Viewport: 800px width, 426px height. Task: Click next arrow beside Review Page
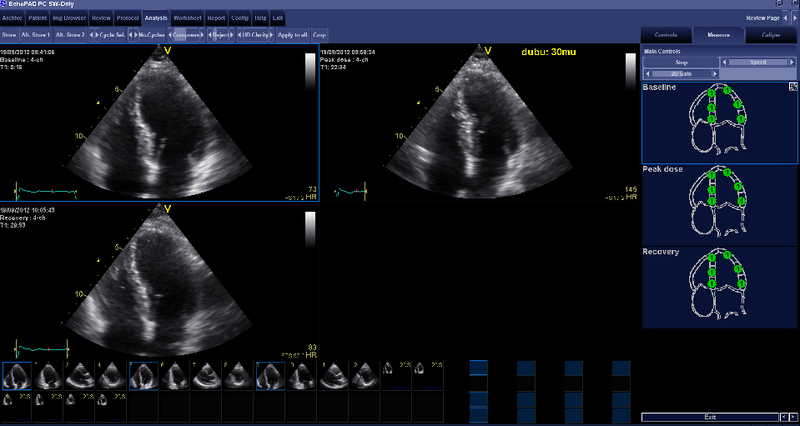[794, 18]
